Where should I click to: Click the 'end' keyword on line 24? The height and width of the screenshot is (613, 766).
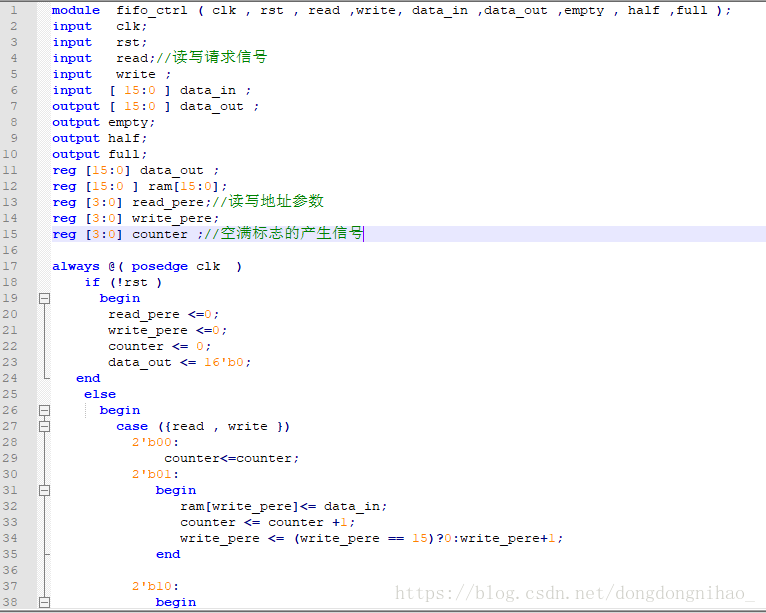(88, 378)
